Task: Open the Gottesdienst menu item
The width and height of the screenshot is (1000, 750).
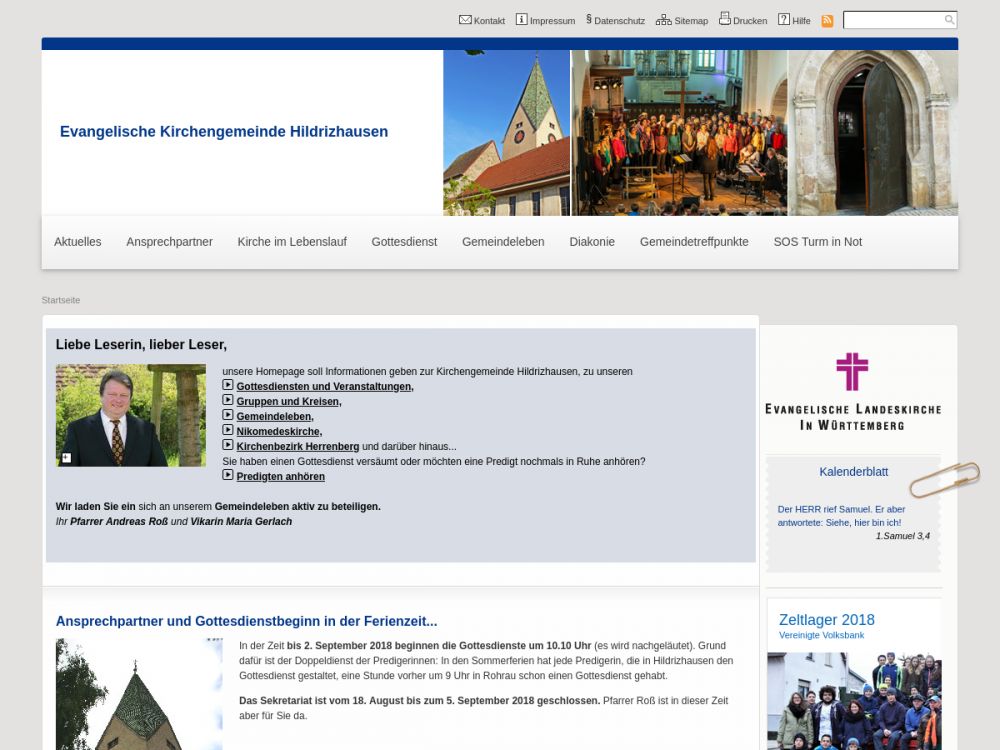Action: [x=404, y=242]
